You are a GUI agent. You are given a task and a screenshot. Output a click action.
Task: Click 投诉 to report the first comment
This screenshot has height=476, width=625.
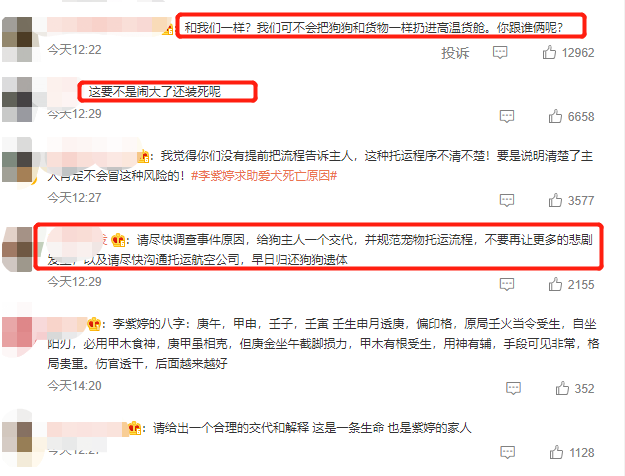pos(455,53)
